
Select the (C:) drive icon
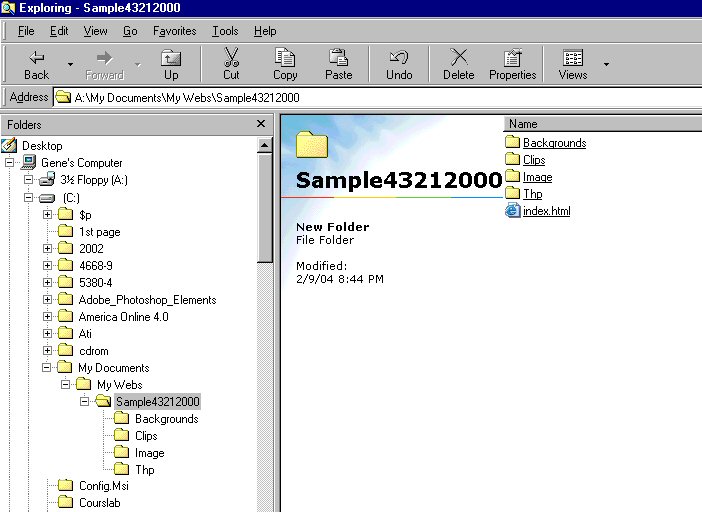point(47,198)
